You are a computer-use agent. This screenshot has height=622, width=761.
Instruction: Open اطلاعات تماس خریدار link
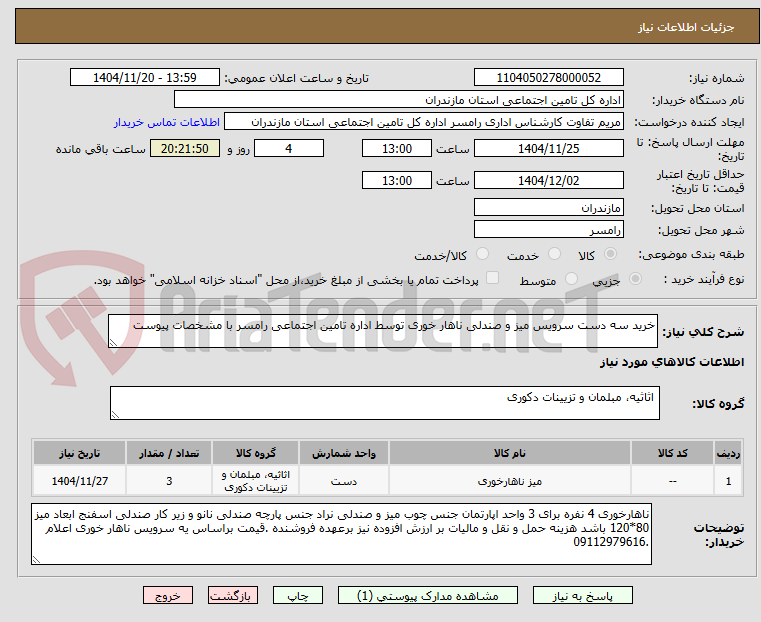(x=167, y=122)
